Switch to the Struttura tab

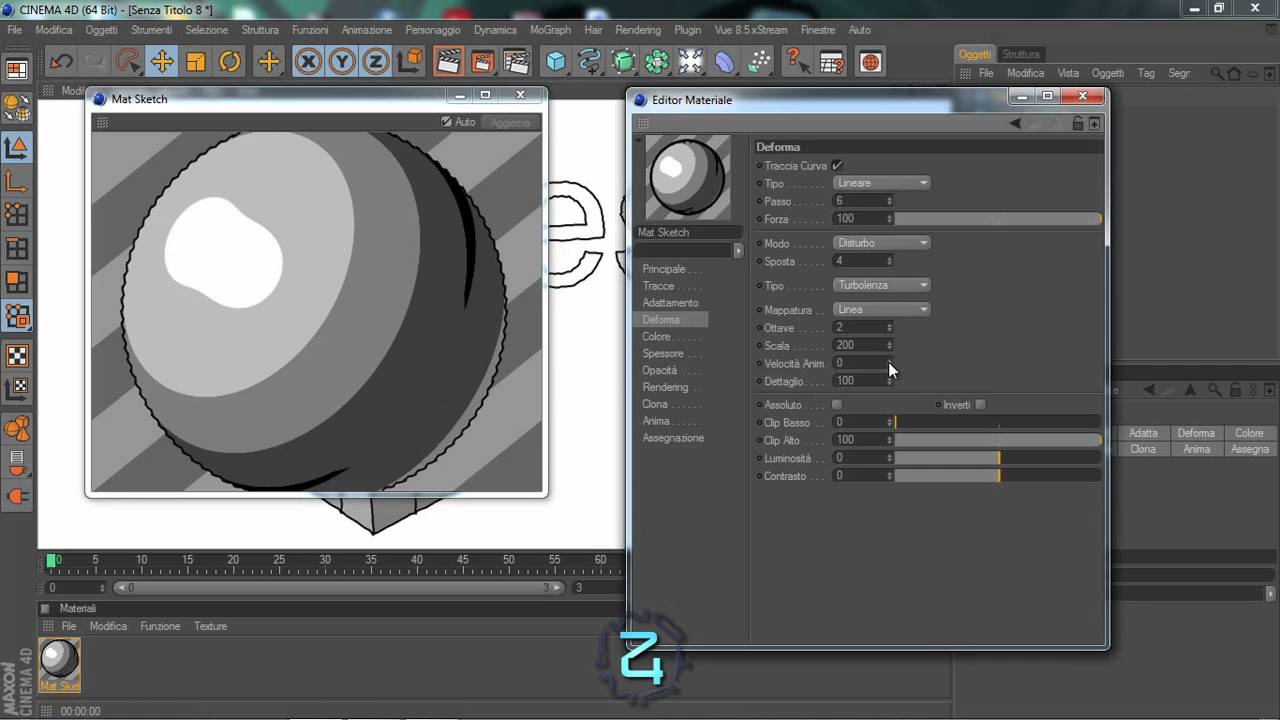click(1021, 54)
